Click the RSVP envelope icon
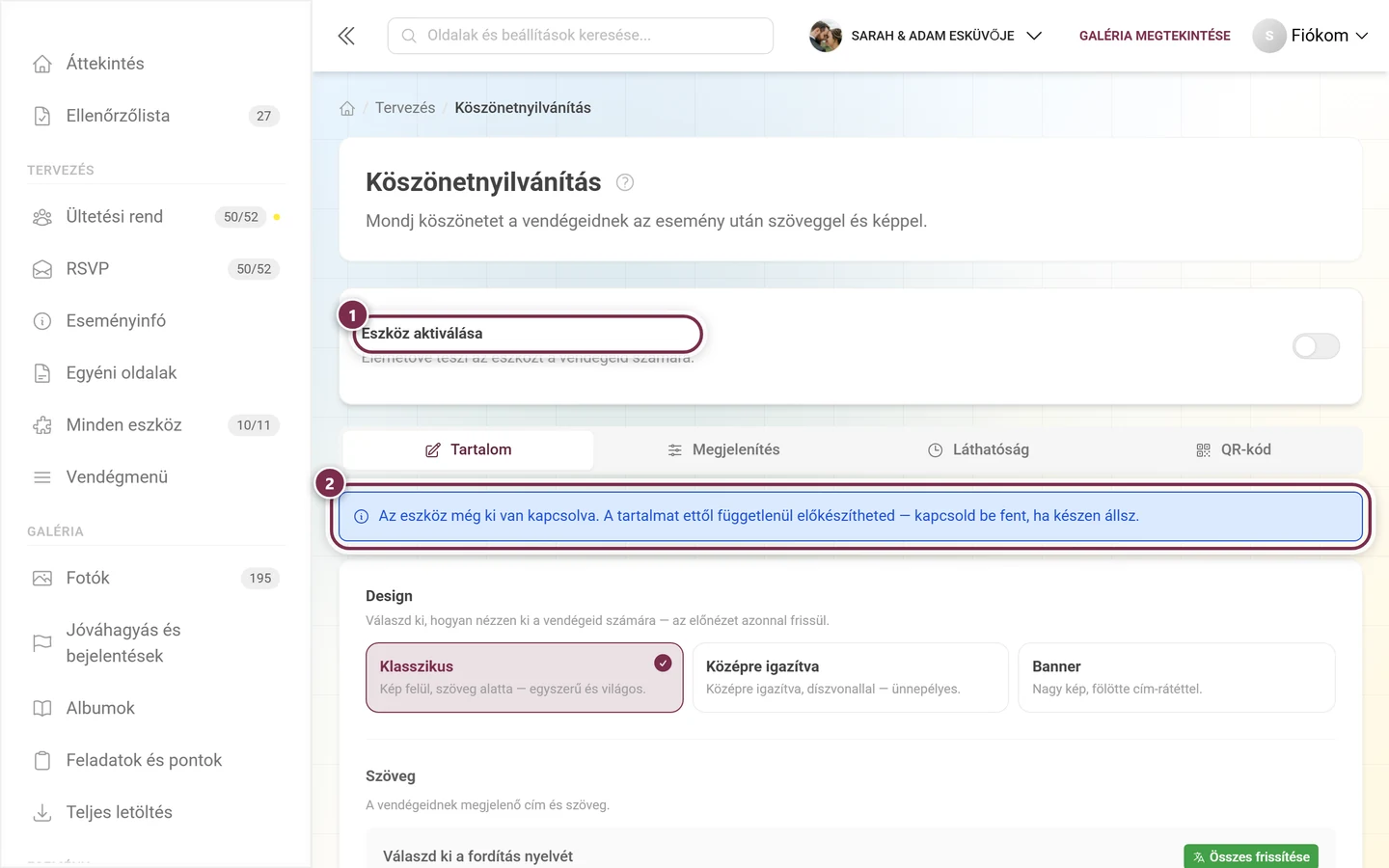The height and width of the screenshot is (868, 1389). click(x=42, y=269)
